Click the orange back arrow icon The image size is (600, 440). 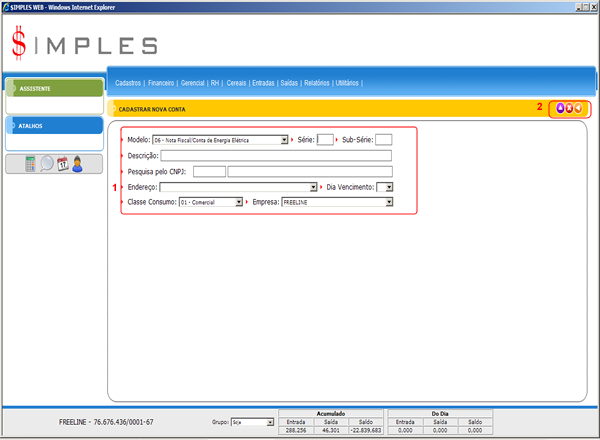(578, 108)
